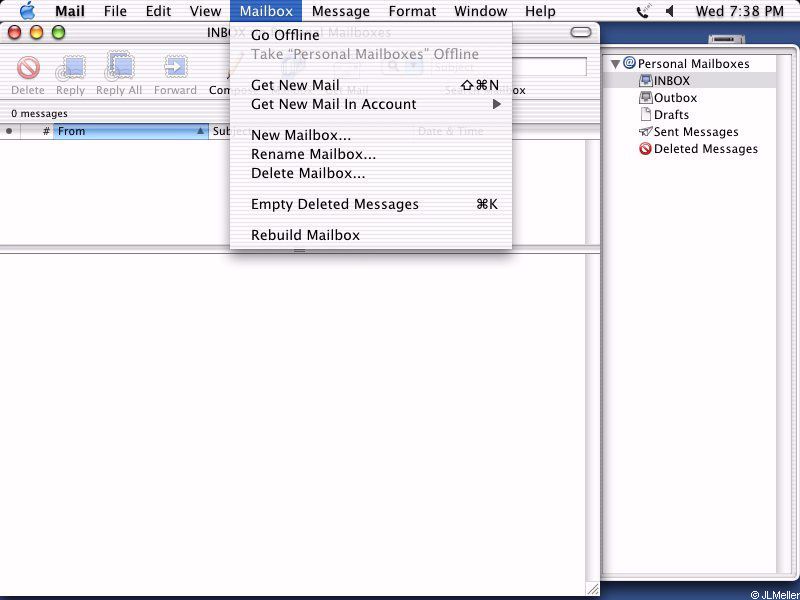The image size is (800, 600).
Task: Open the Apple menu
Action: click(28, 11)
